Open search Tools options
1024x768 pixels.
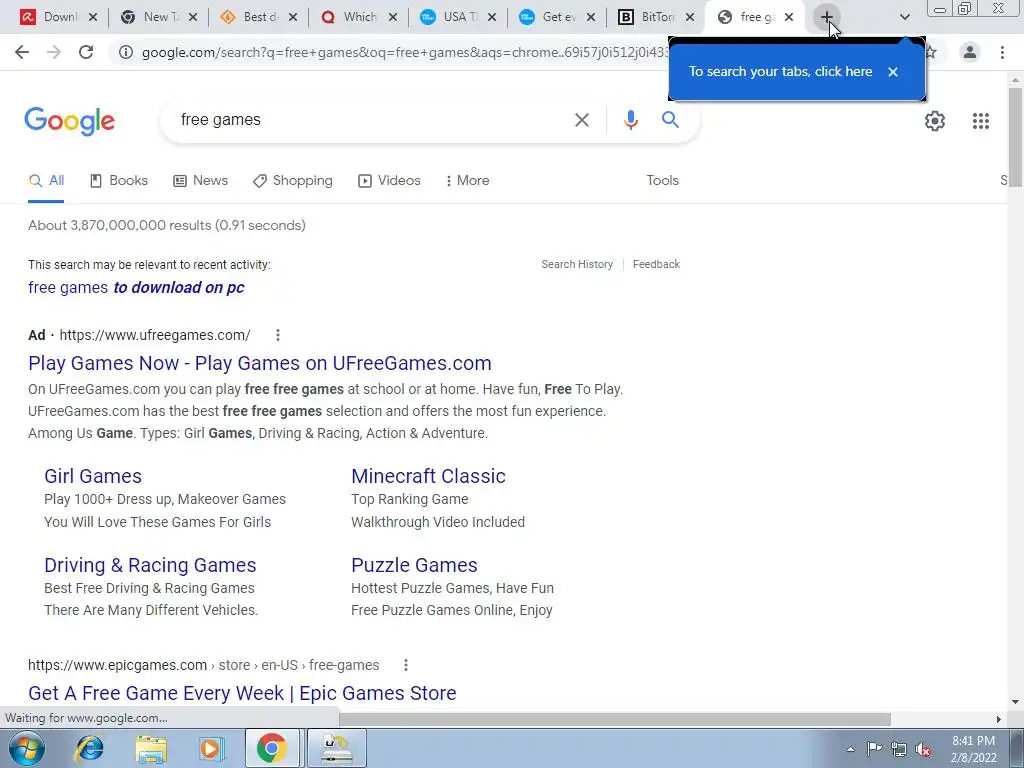tap(662, 181)
